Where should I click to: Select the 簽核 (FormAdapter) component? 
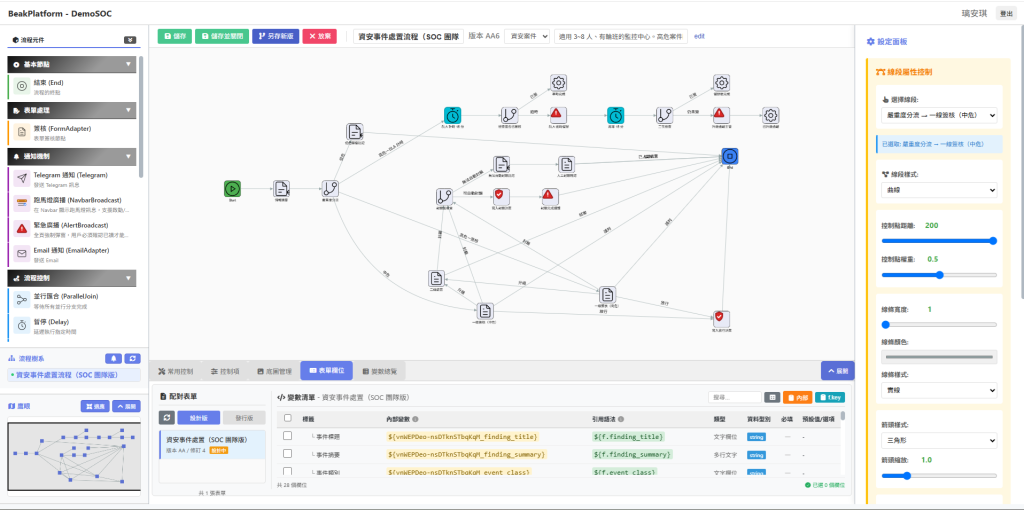coord(74,133)
